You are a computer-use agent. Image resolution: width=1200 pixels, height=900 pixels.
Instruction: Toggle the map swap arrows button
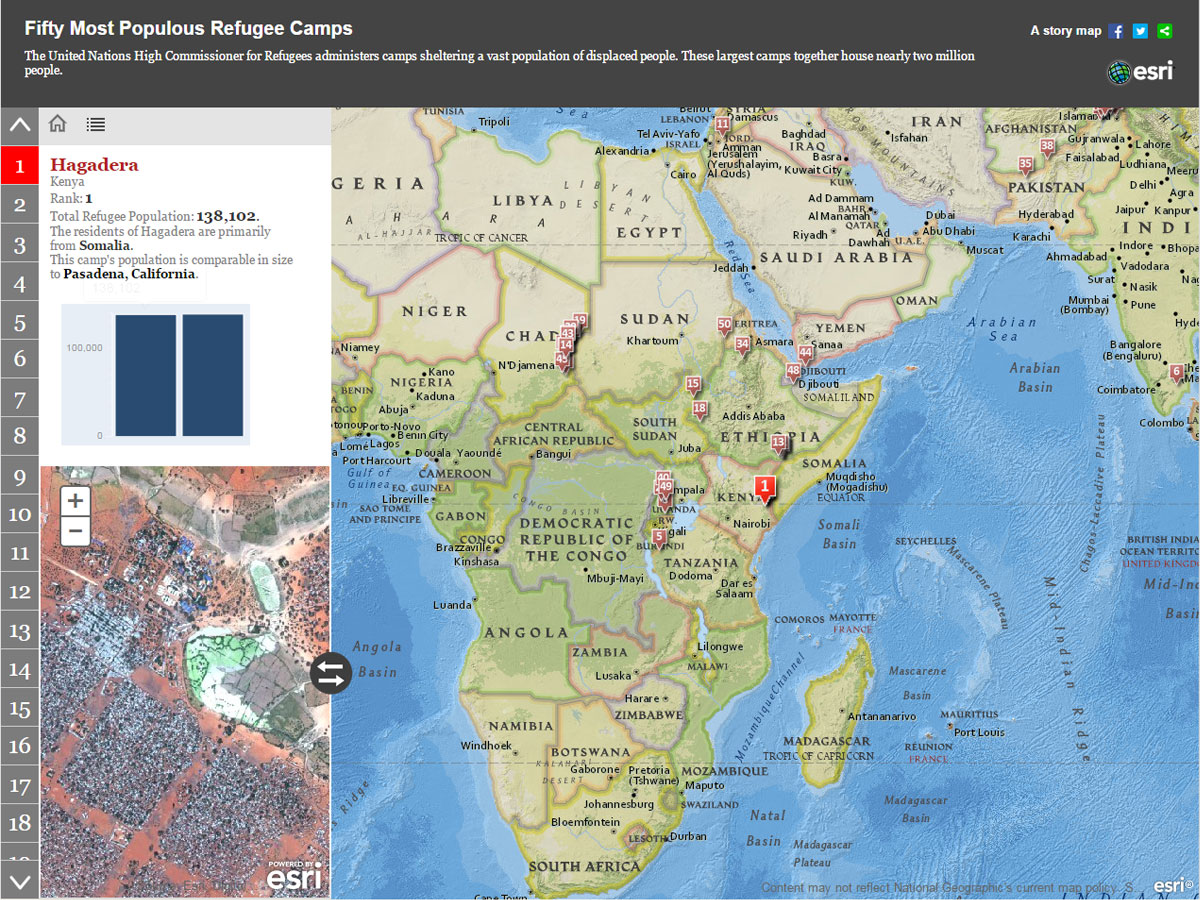click(331, 672)
